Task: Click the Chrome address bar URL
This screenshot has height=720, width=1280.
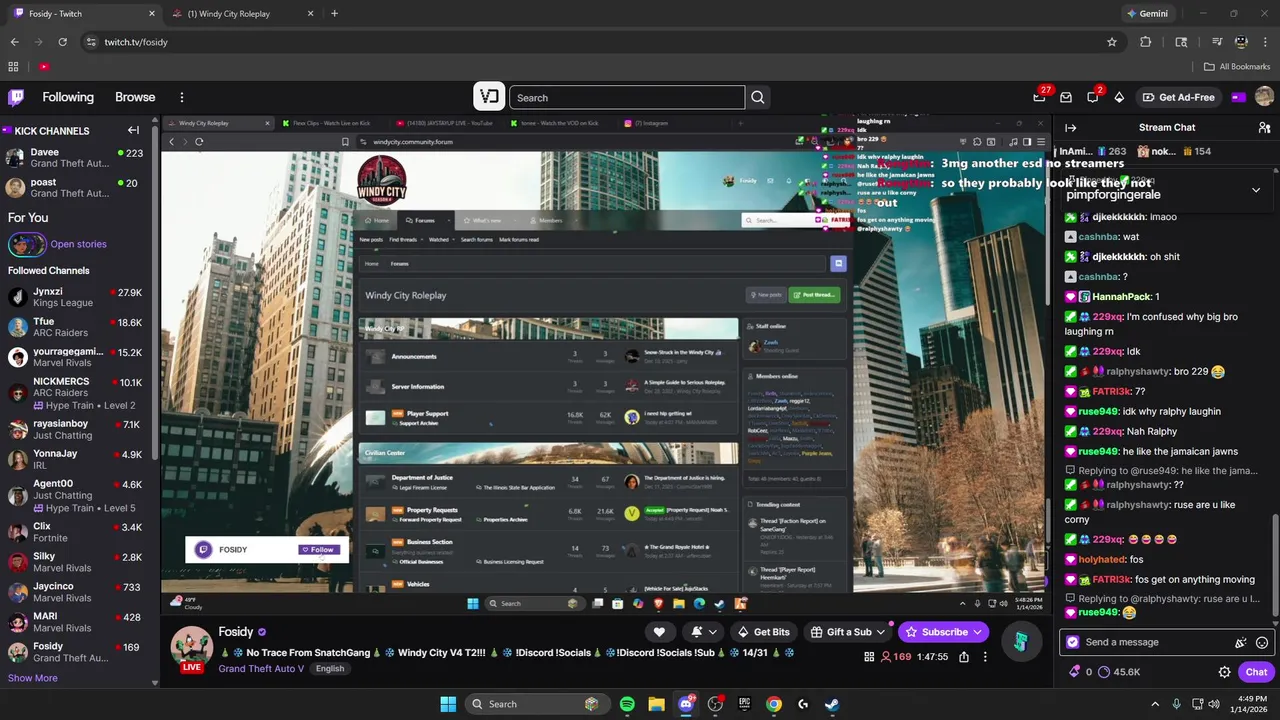Action: [x=136, y=42]
